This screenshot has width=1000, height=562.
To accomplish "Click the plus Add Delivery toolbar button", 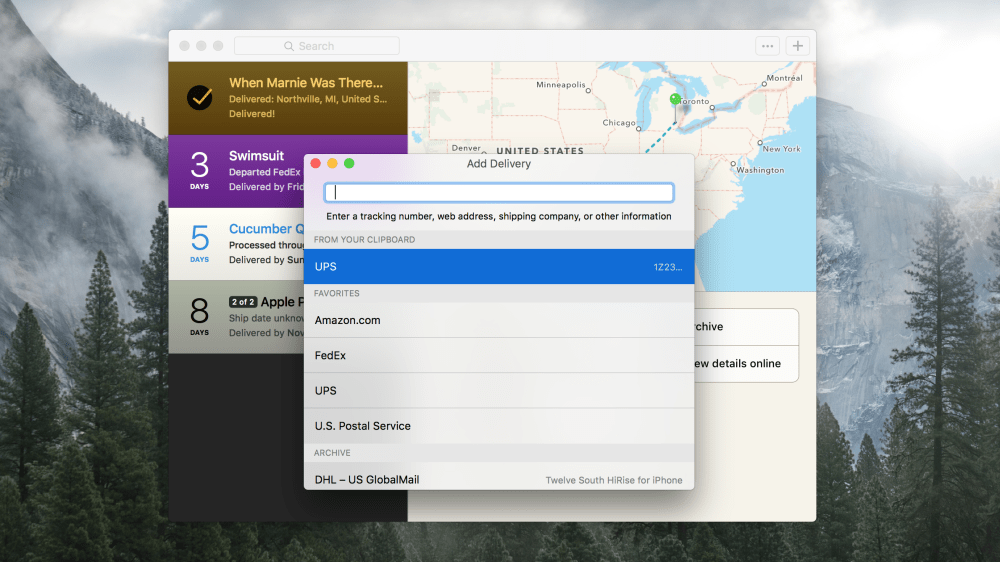I will click(x=797, y=46).
